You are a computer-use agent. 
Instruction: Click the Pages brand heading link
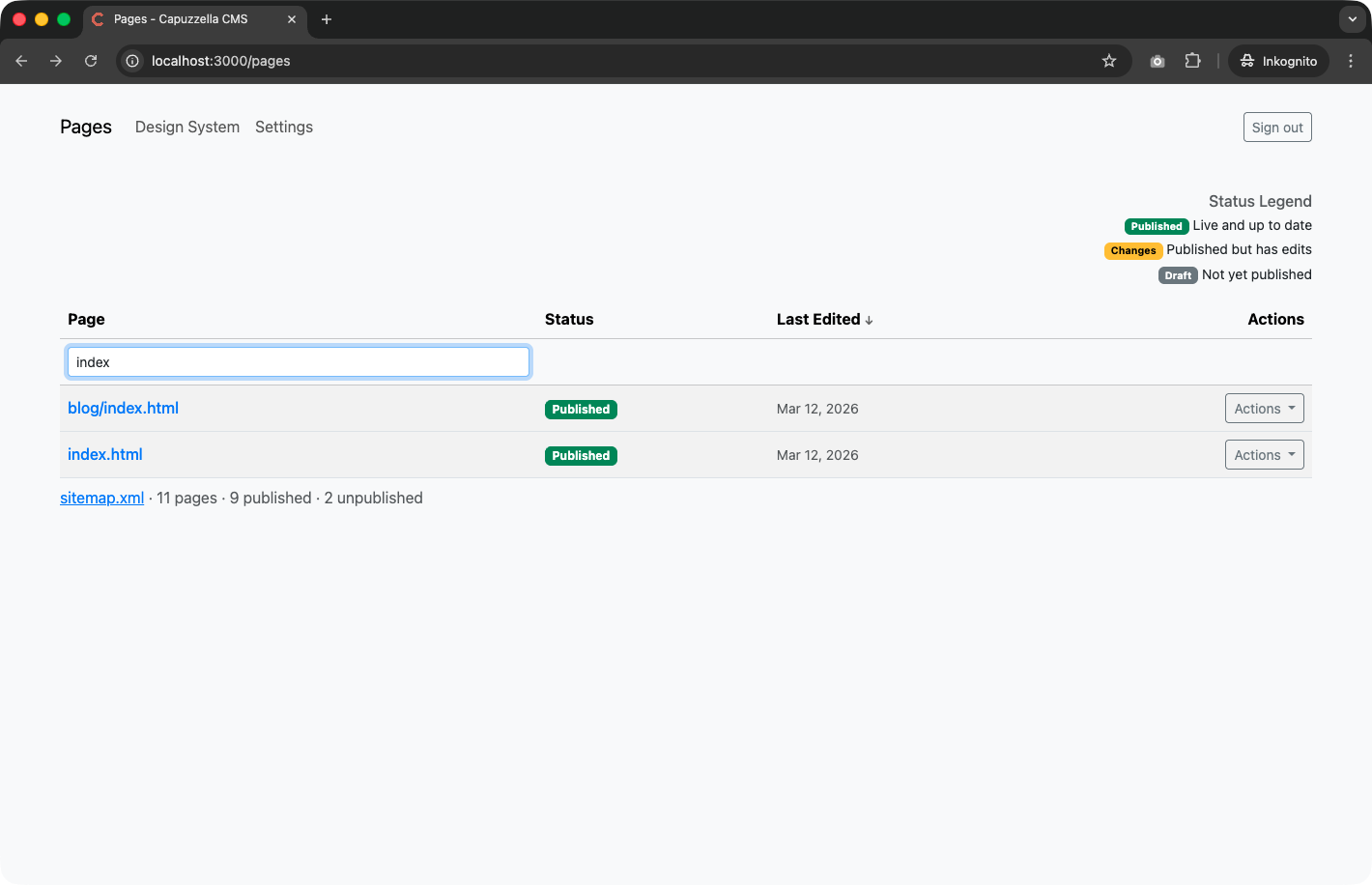click(x=86, y=128)
